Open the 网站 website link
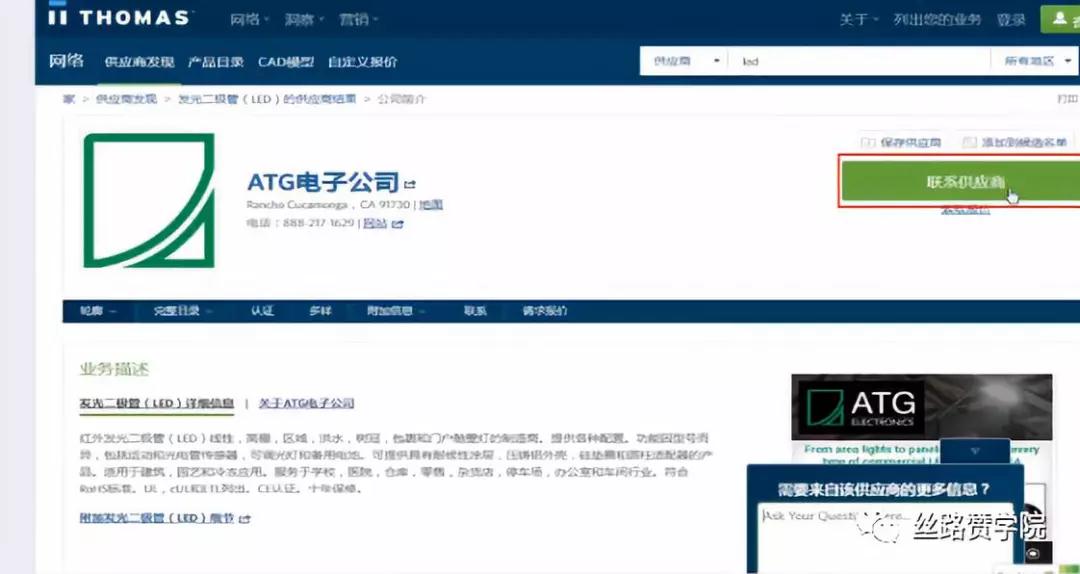 pos(375,223)
